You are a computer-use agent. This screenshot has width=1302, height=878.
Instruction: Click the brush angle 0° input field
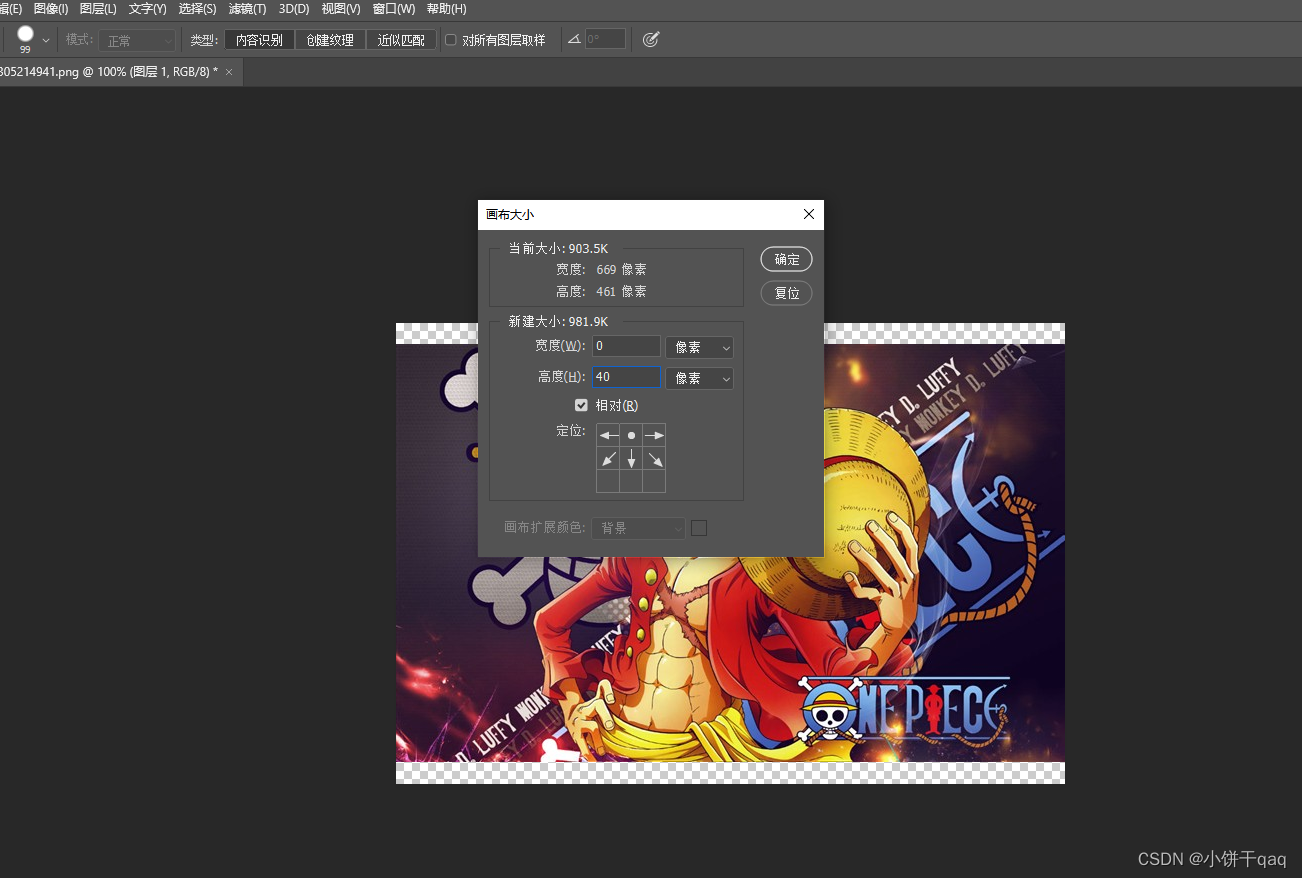(606, 39)
